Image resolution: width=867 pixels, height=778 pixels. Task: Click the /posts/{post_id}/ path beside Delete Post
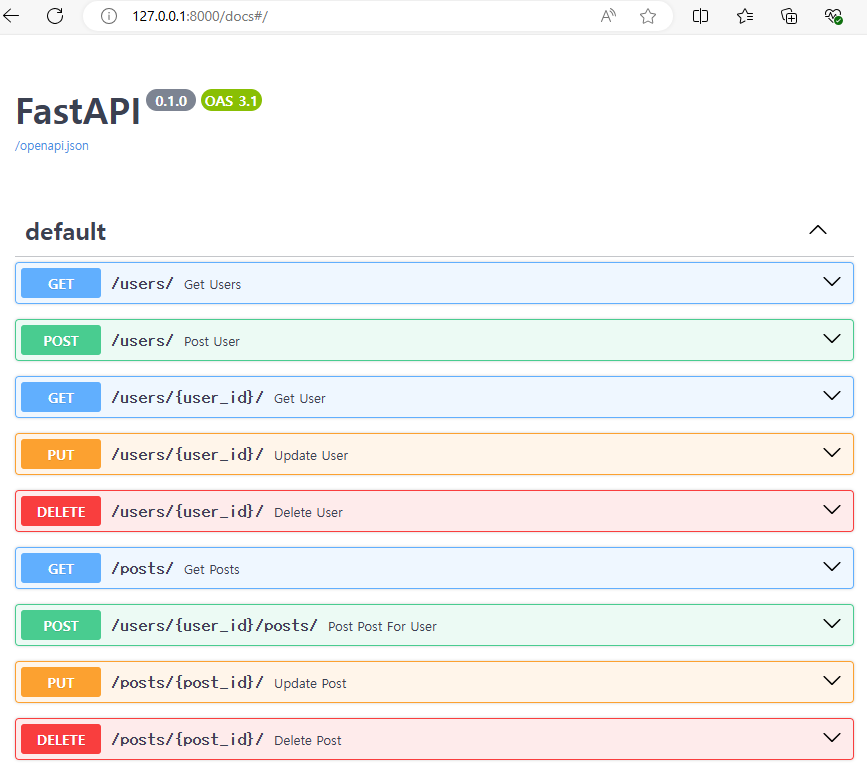(187, 739)
